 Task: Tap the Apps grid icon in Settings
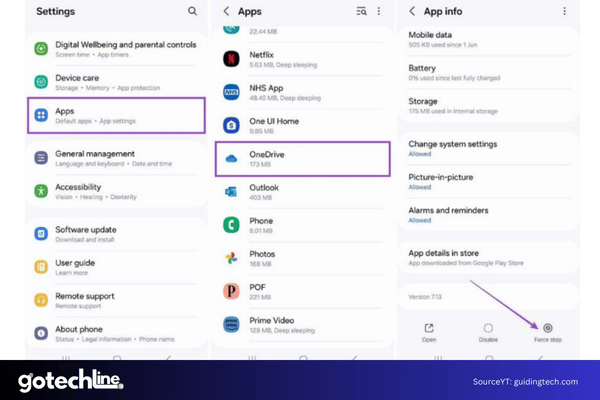point(41,115)
